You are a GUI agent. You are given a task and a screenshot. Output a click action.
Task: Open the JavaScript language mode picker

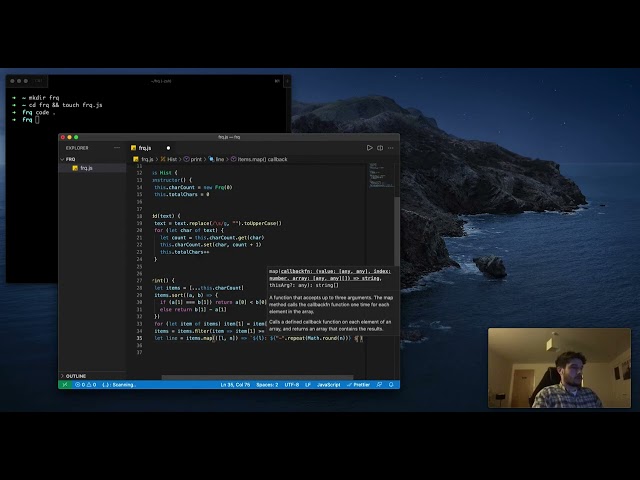(x=329, y=384)
